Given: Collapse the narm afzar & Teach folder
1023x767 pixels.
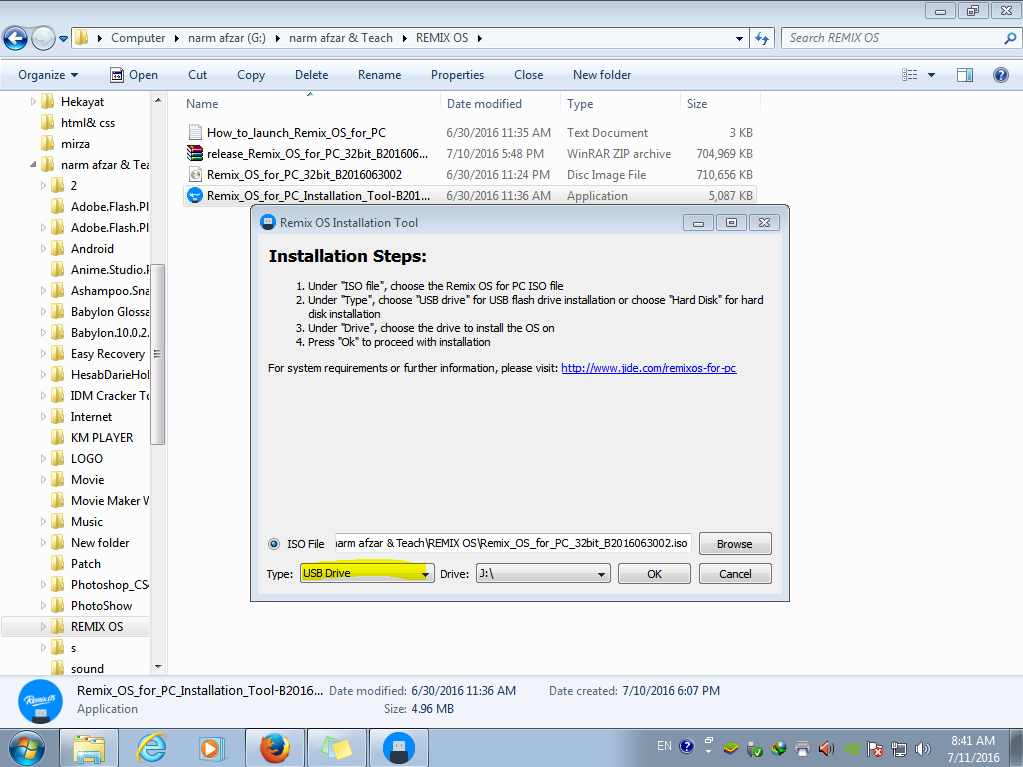Looking at the screenshot, I should click(33, 164).
